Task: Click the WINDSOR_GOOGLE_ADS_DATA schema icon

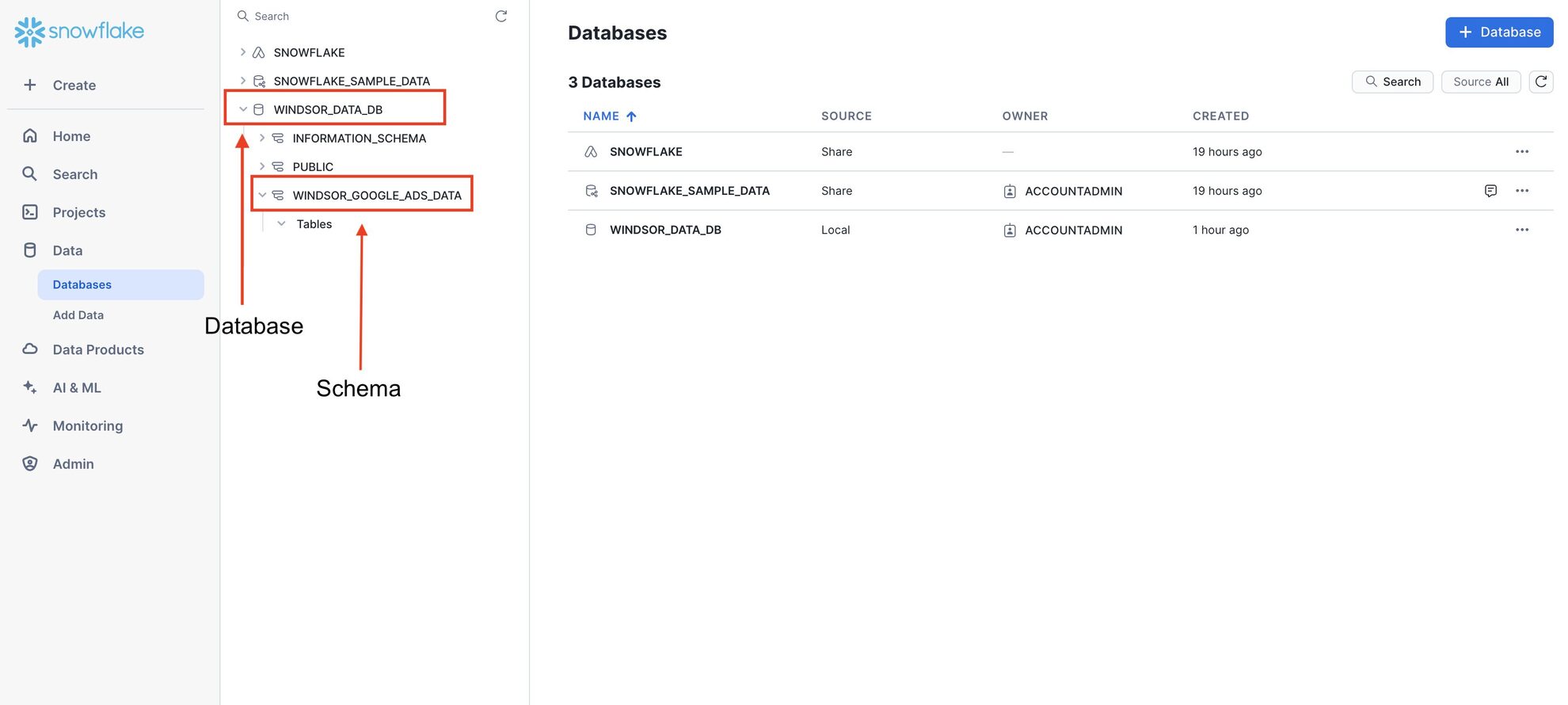Action: pos(278,195)
